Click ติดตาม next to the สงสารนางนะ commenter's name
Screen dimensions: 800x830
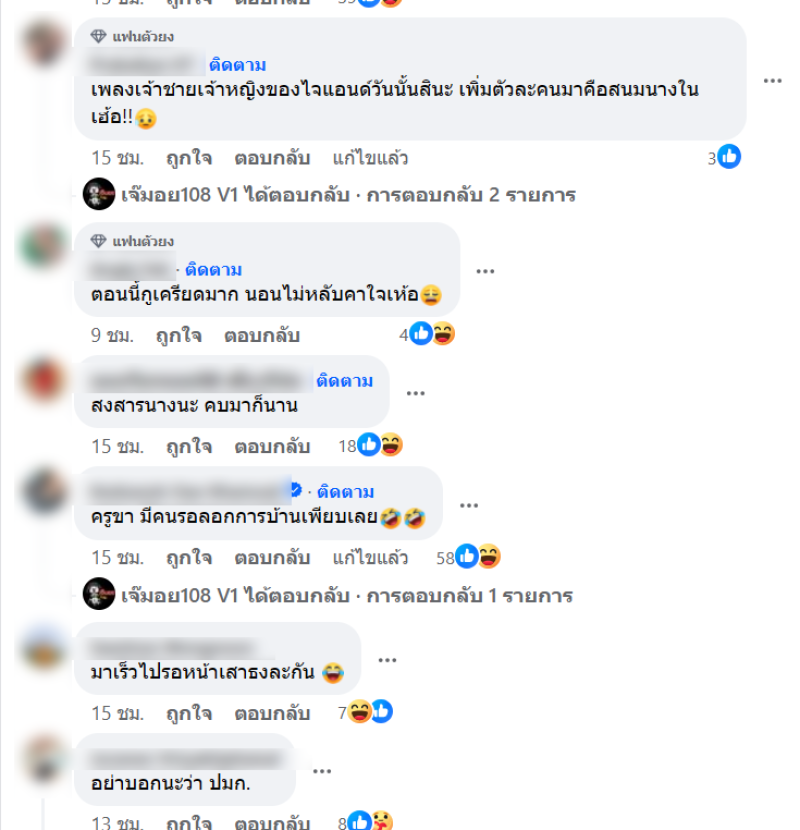coord(345,381)
